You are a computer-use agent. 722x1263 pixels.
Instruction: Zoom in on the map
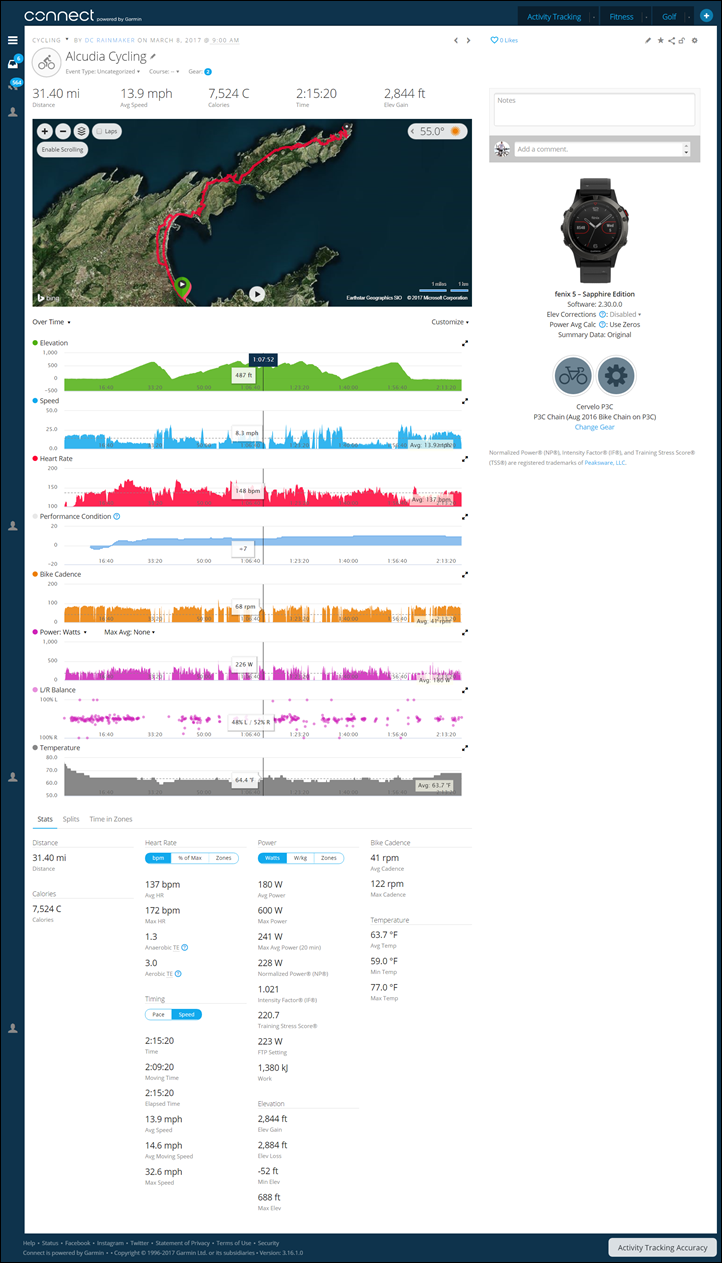(45, 131)
